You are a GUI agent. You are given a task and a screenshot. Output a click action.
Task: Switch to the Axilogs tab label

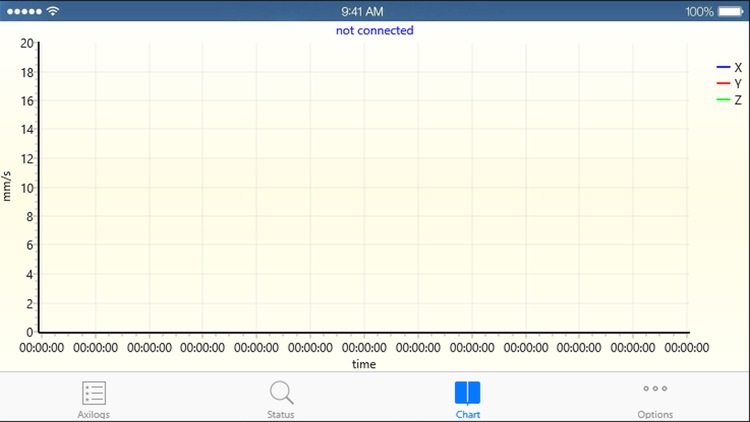click(94, 414)
